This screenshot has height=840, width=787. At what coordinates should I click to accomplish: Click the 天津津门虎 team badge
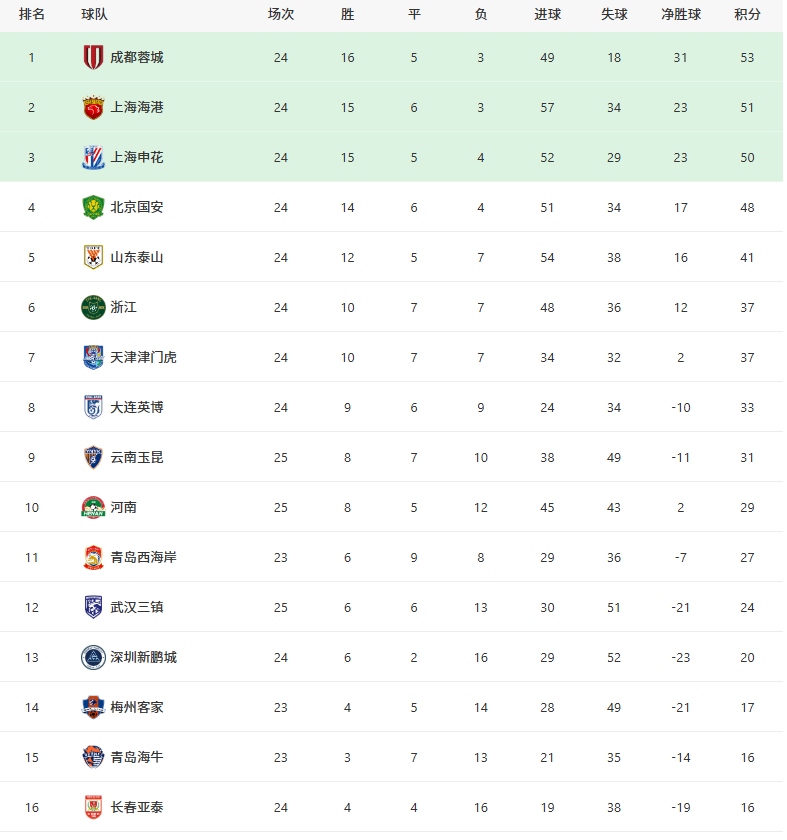(x=93, y=357)
